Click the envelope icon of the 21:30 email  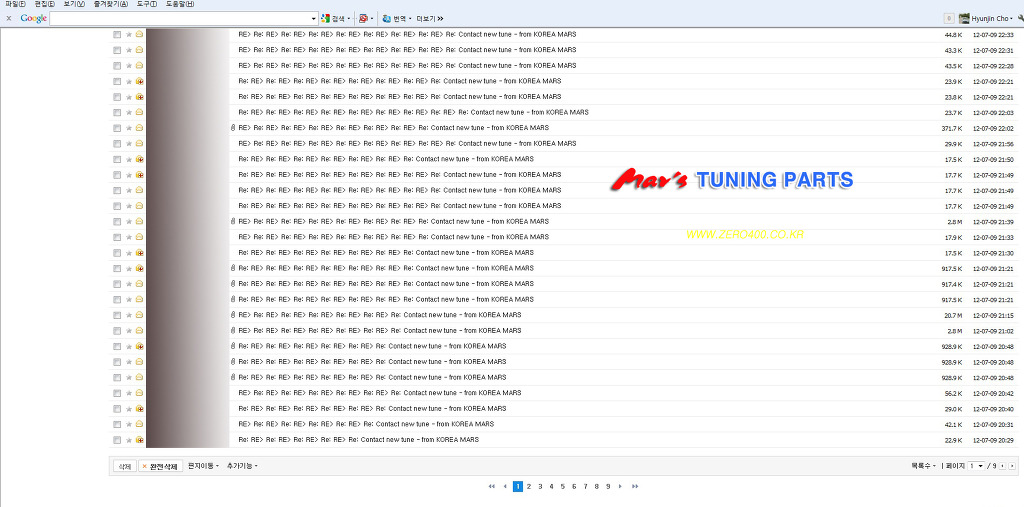139,253
